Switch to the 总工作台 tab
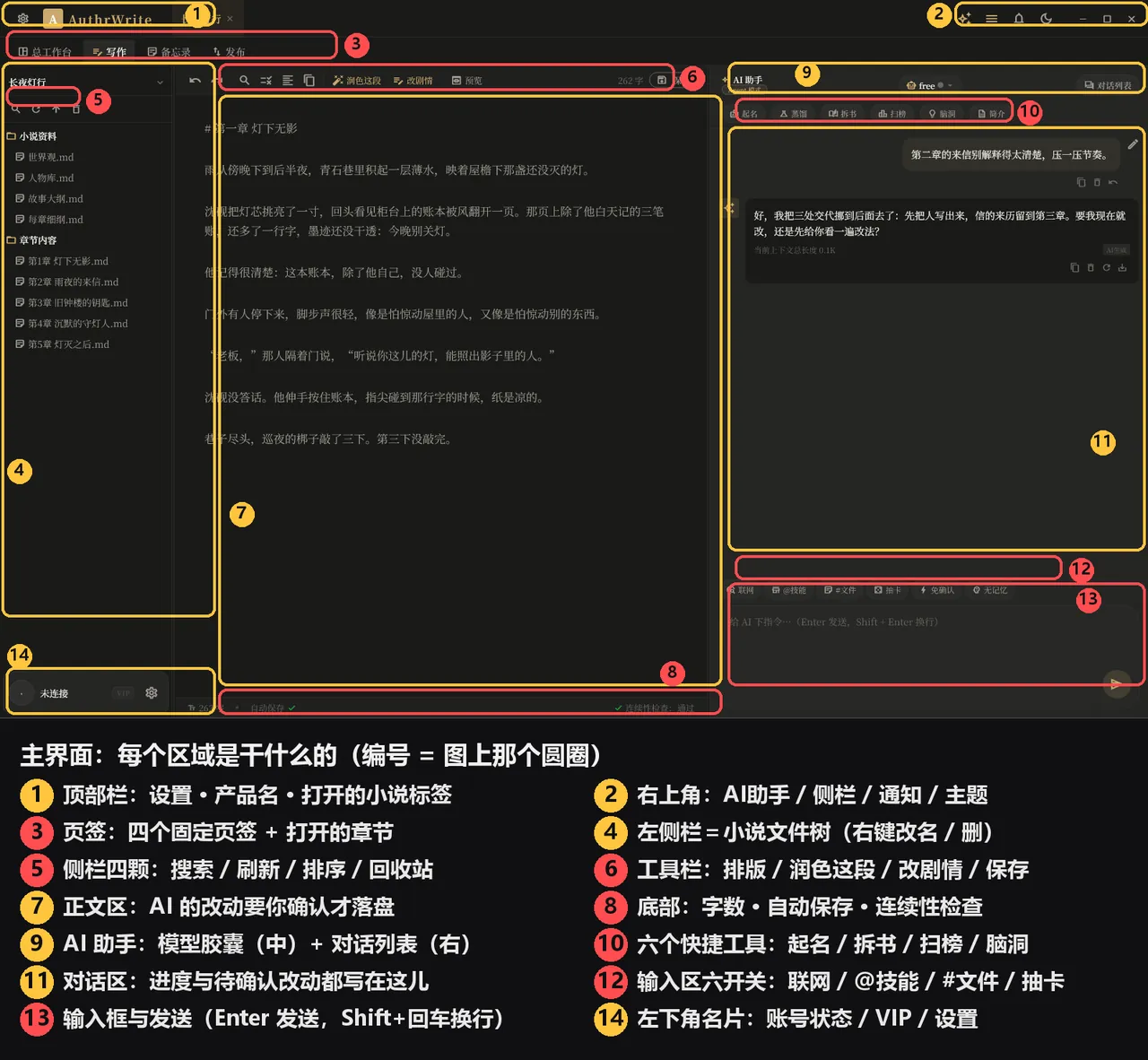This screenshot has height=1060, width=1148. (45, 52)
